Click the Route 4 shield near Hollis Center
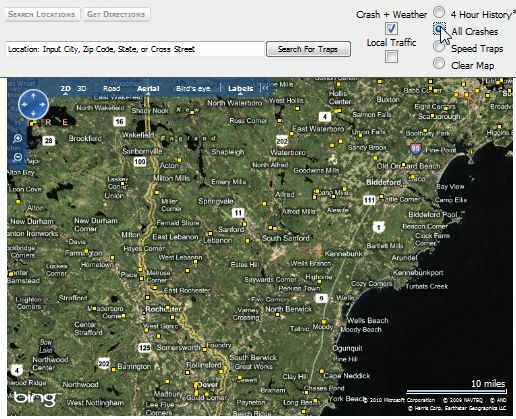 (325, 117)
